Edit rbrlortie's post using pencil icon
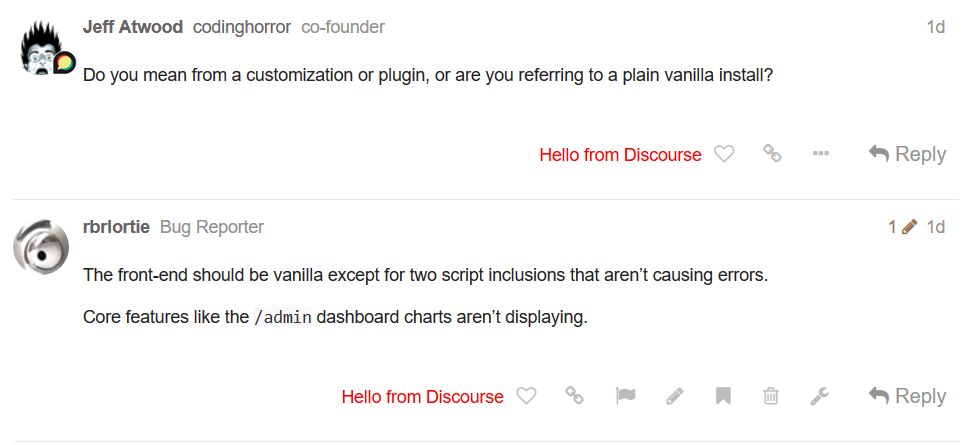The width and height of the screenshot is (974, 445). [x=675, y=396]
